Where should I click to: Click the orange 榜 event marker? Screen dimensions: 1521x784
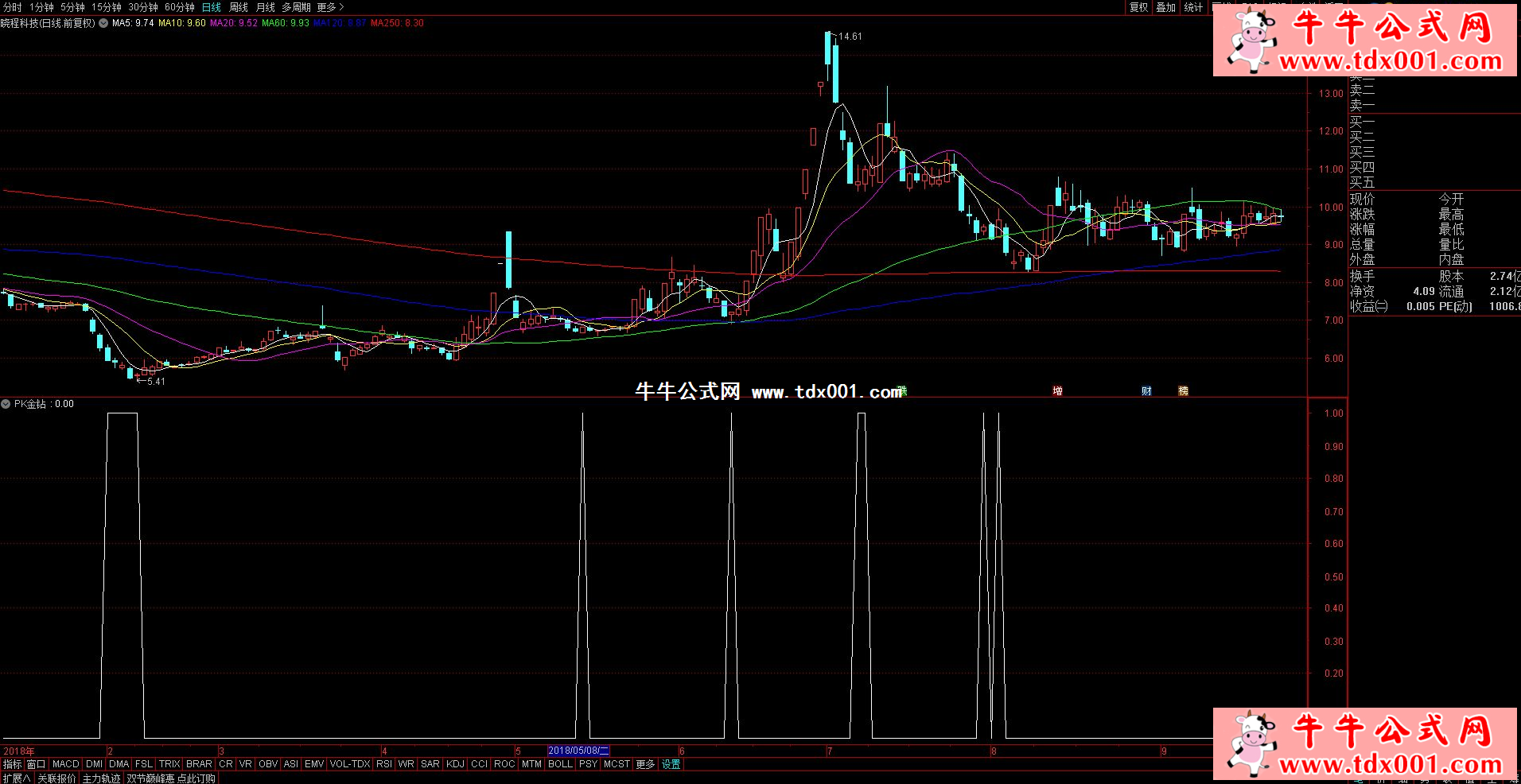[1183, 390]
